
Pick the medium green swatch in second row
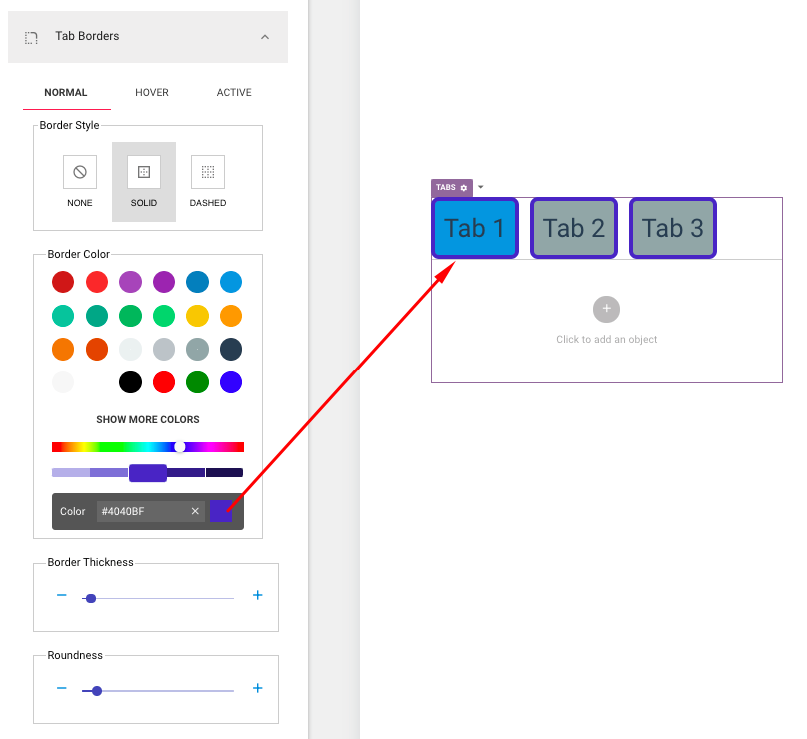[130, 316]
